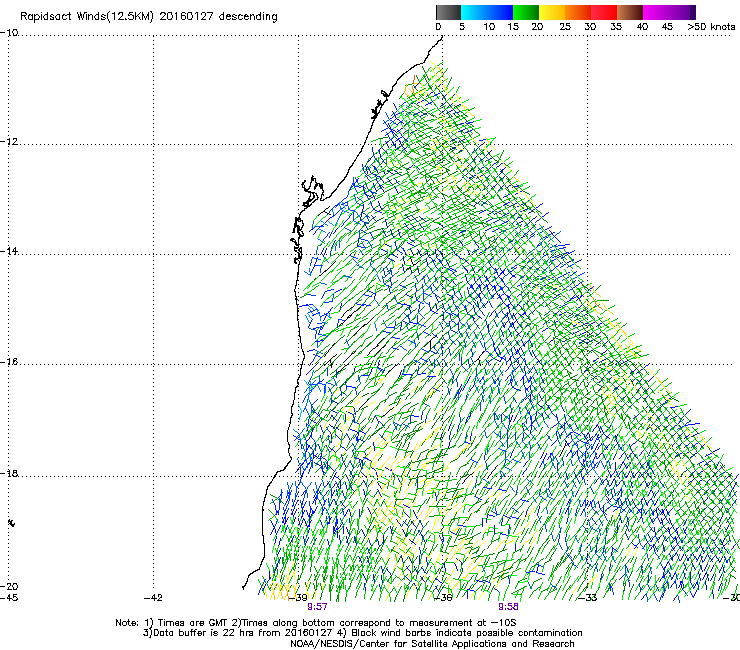Select the '-14' latitude axis label
The width and height of the screenshot is (740, 650).
click(x=9, y=251)
